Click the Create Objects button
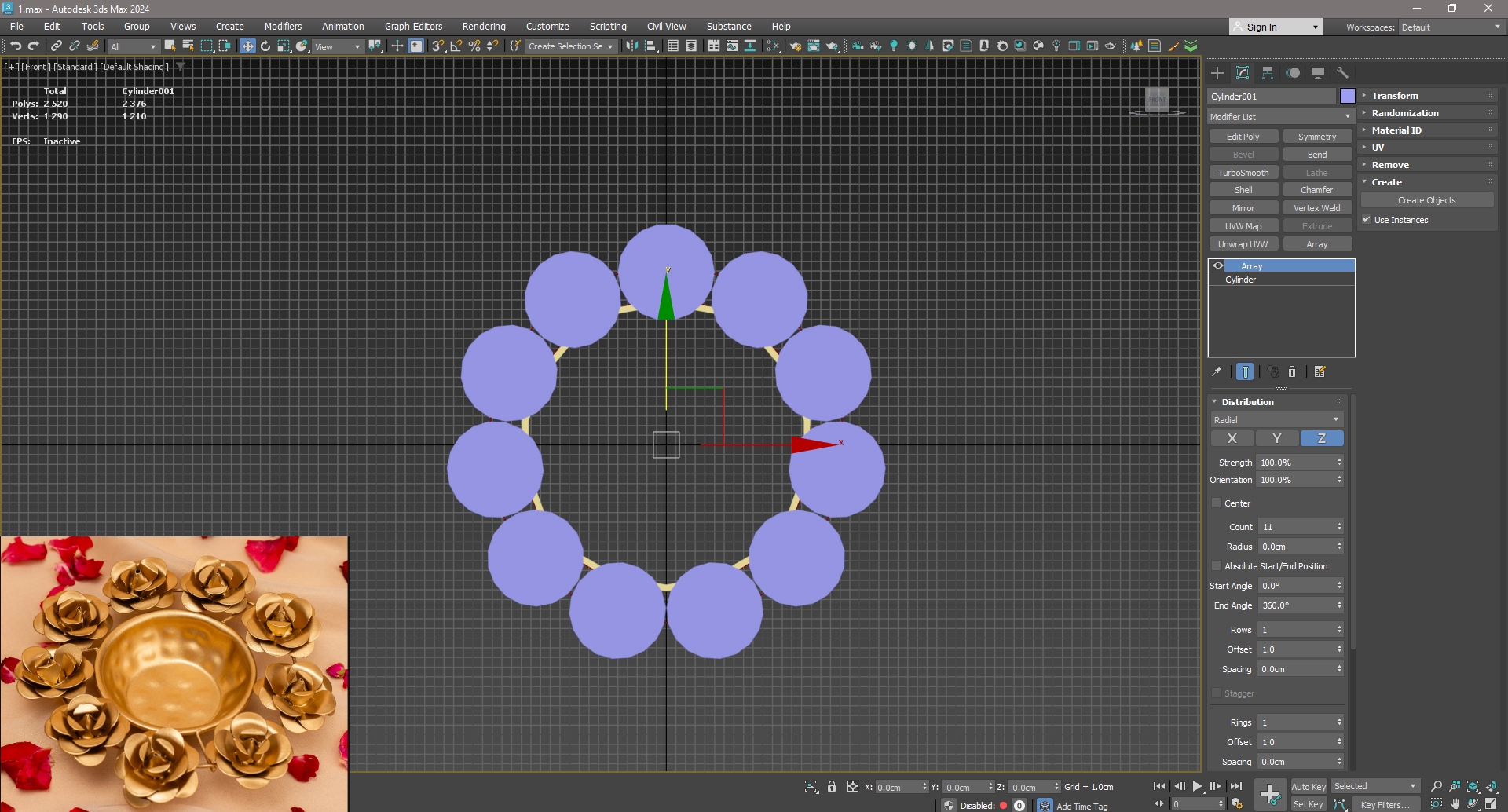Viewport: 1508px width, 812px height. pos(1426,200)
